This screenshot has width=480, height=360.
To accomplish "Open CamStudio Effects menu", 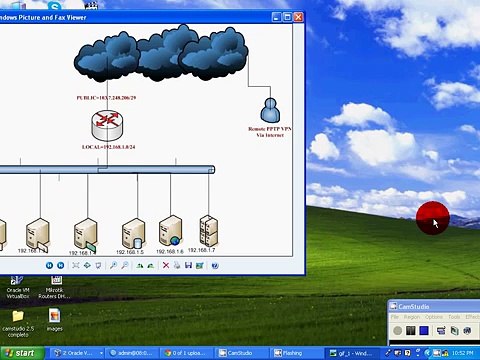I will click(x=472, y=317).
